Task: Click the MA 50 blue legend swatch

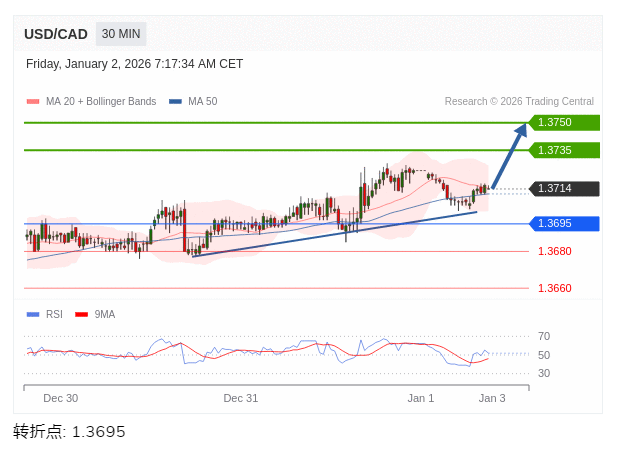Action: click(x=175, y=102)
